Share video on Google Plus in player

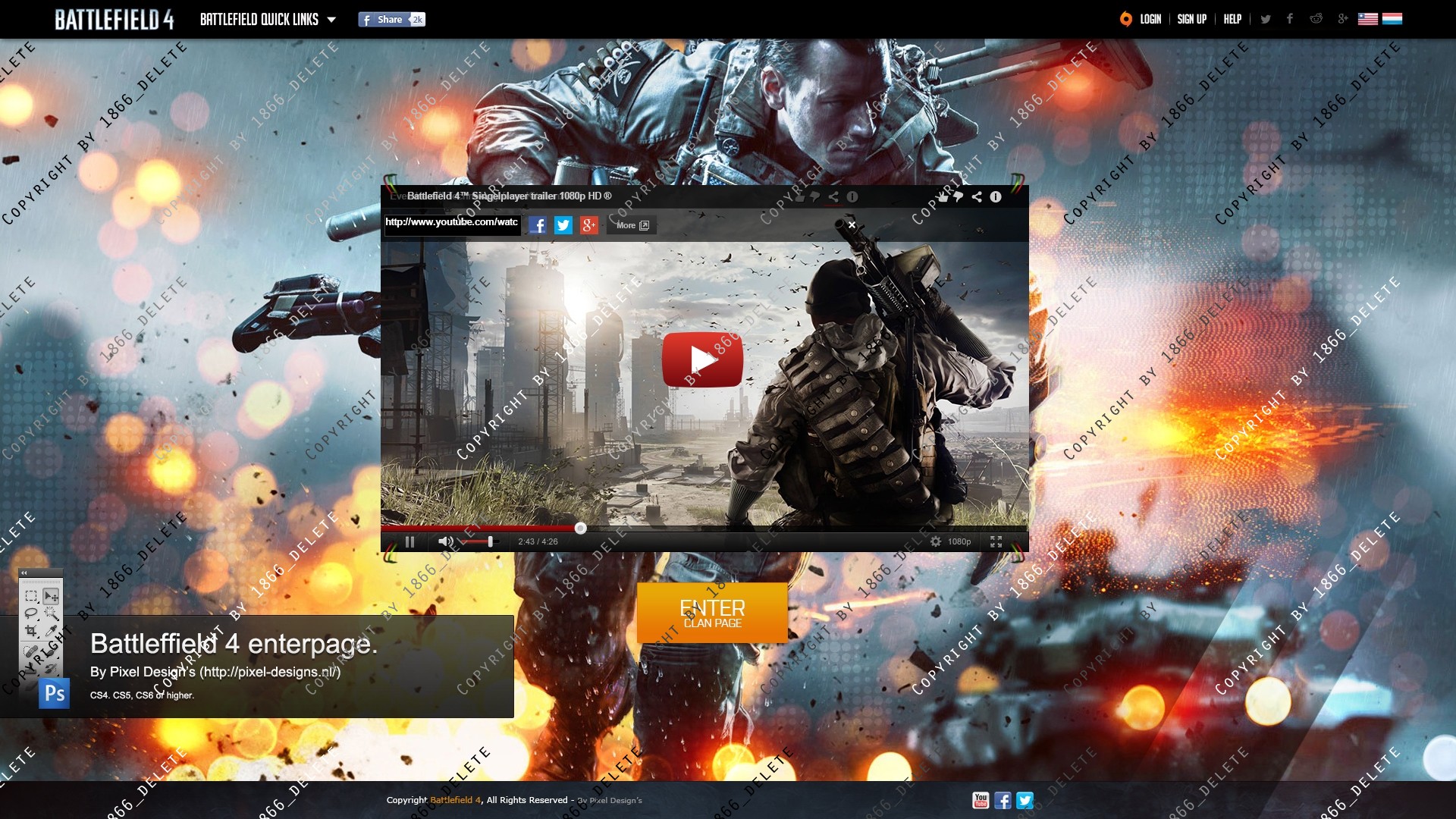[x=589, y=225]
